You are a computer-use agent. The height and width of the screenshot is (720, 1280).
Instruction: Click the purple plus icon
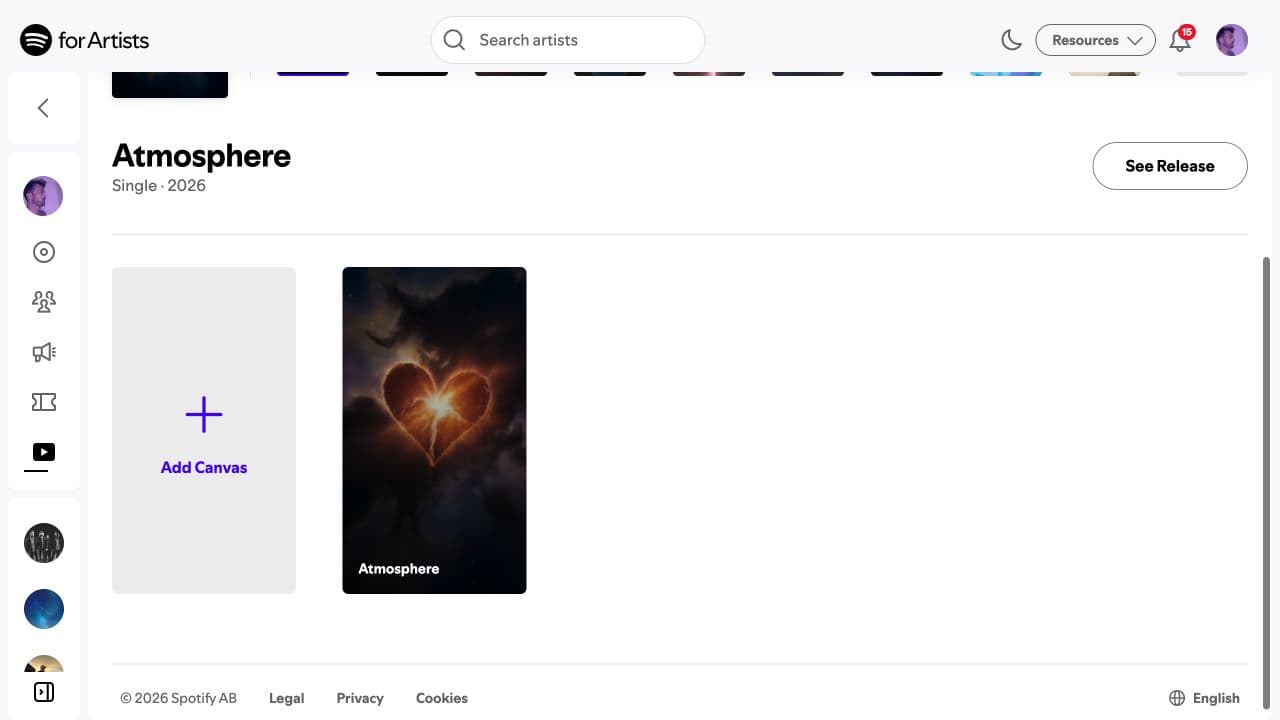pos(204,414)
